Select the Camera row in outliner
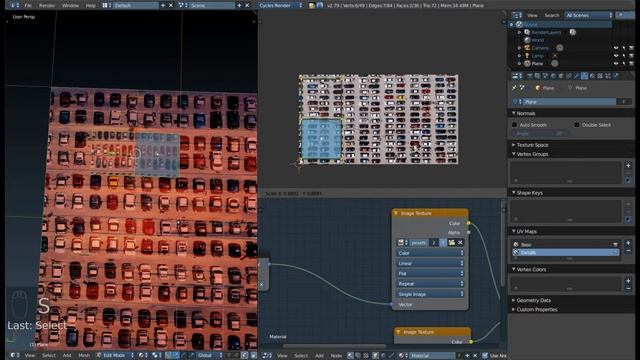 point(540,48)
